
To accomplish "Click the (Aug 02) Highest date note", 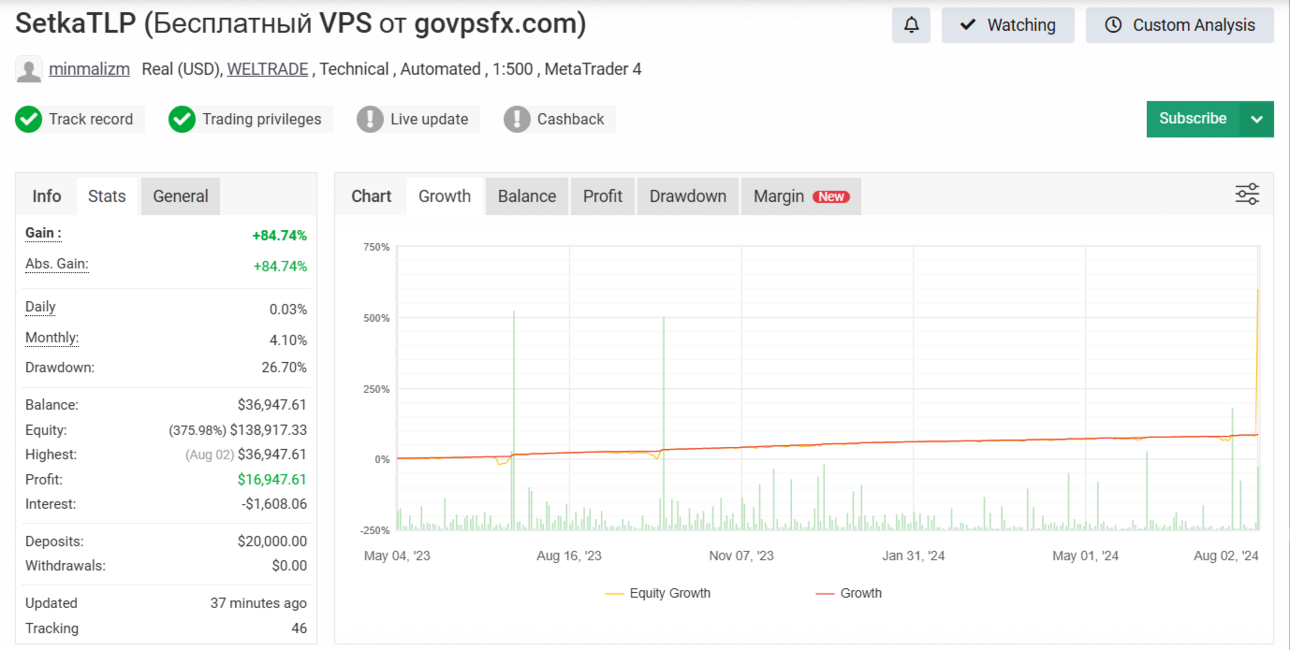I will point(209,455).
